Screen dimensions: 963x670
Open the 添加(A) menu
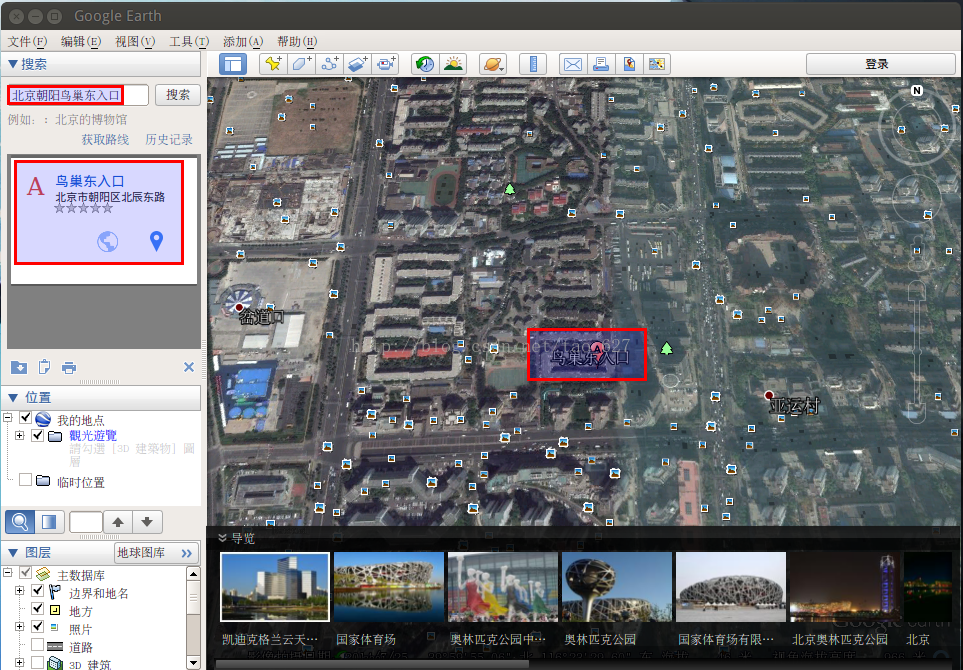click(243, 41)
